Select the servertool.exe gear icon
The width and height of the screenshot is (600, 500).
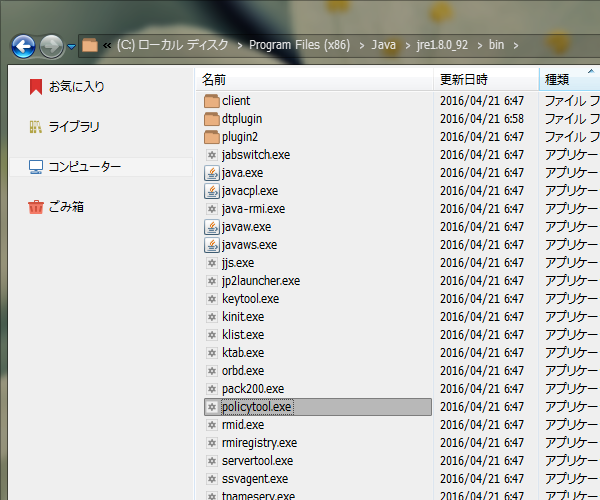tap(212, 461)
